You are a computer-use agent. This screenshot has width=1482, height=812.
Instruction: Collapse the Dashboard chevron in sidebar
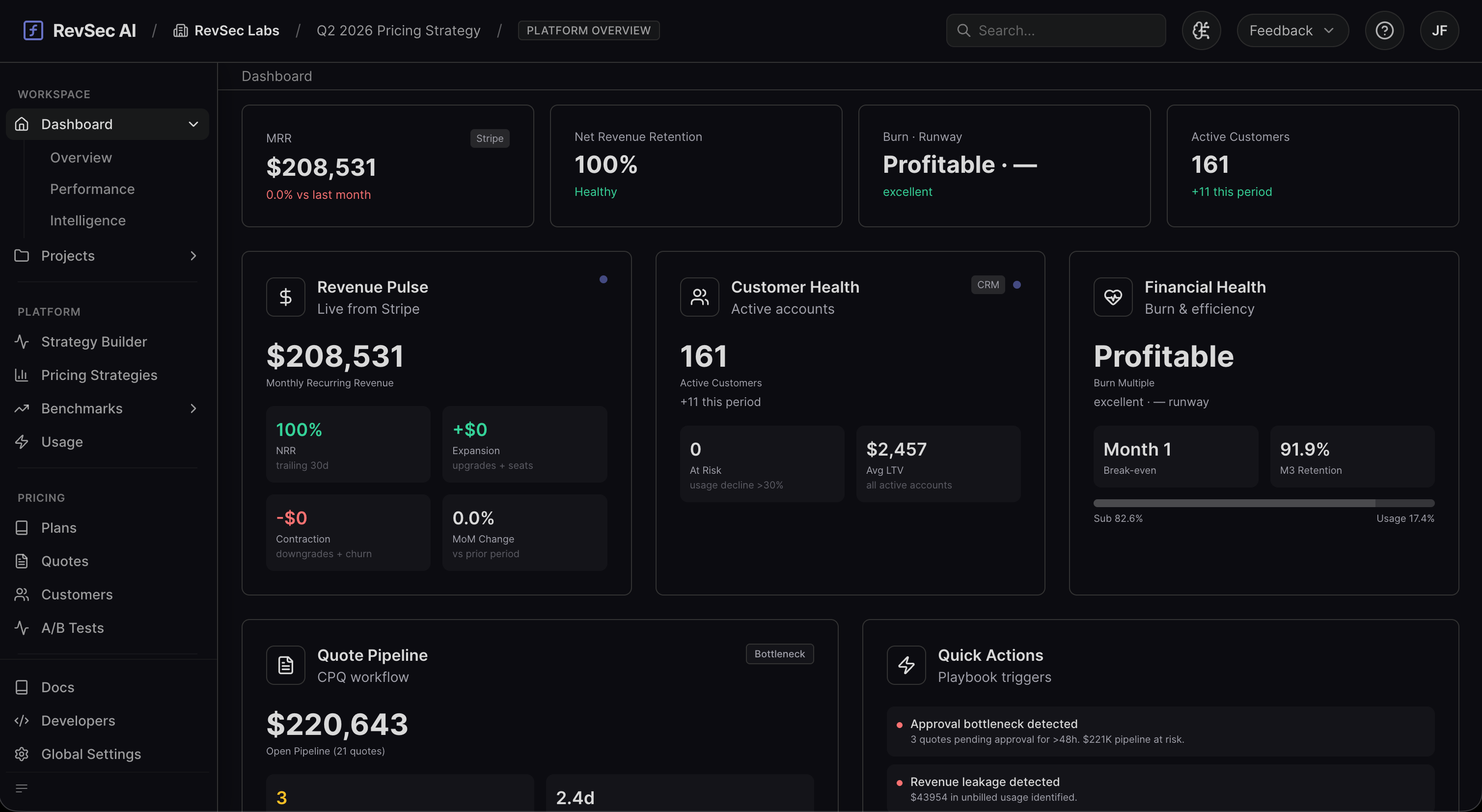[x=193, y=124]
